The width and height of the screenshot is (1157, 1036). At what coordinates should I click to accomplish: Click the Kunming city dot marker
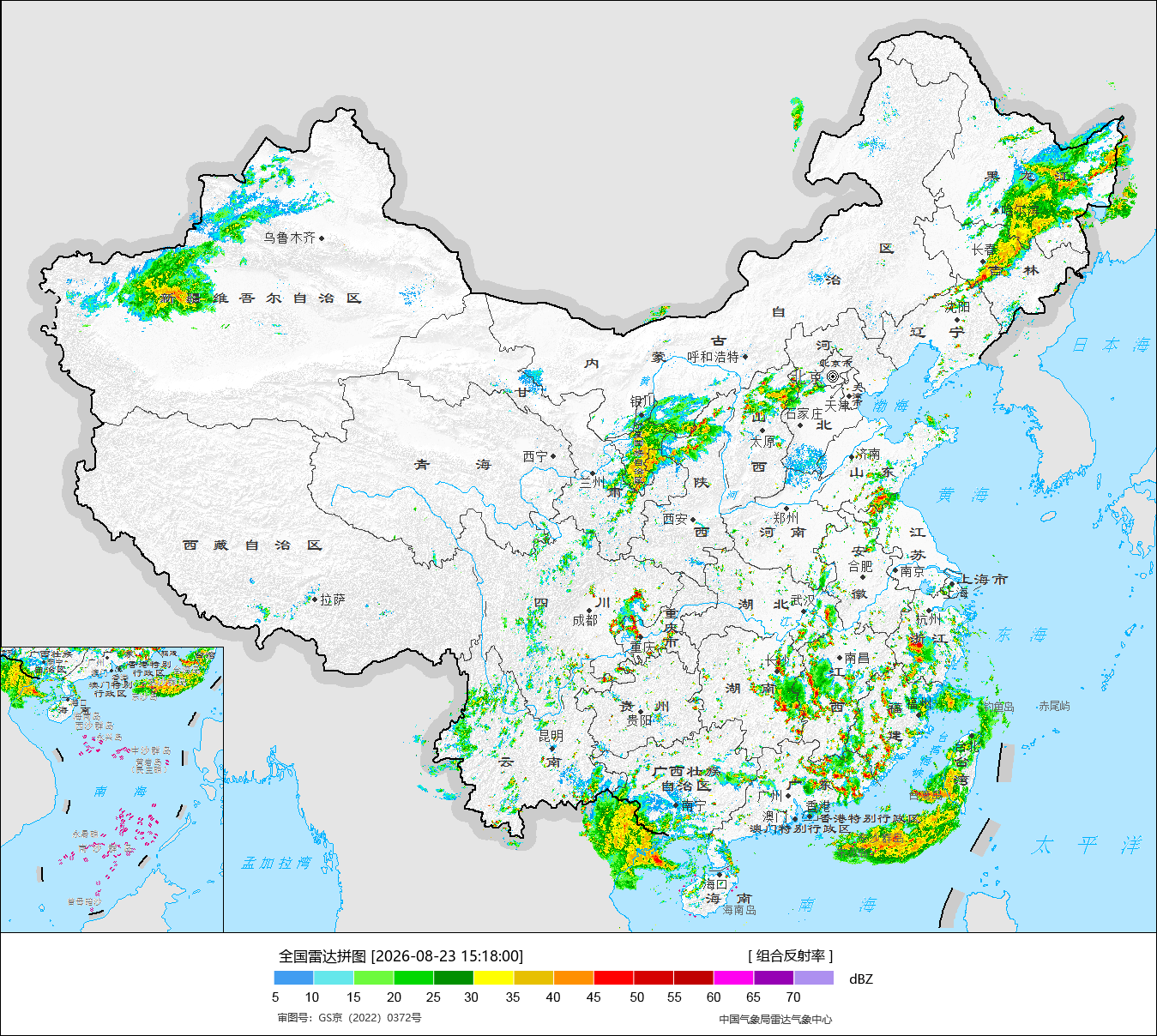552,748
